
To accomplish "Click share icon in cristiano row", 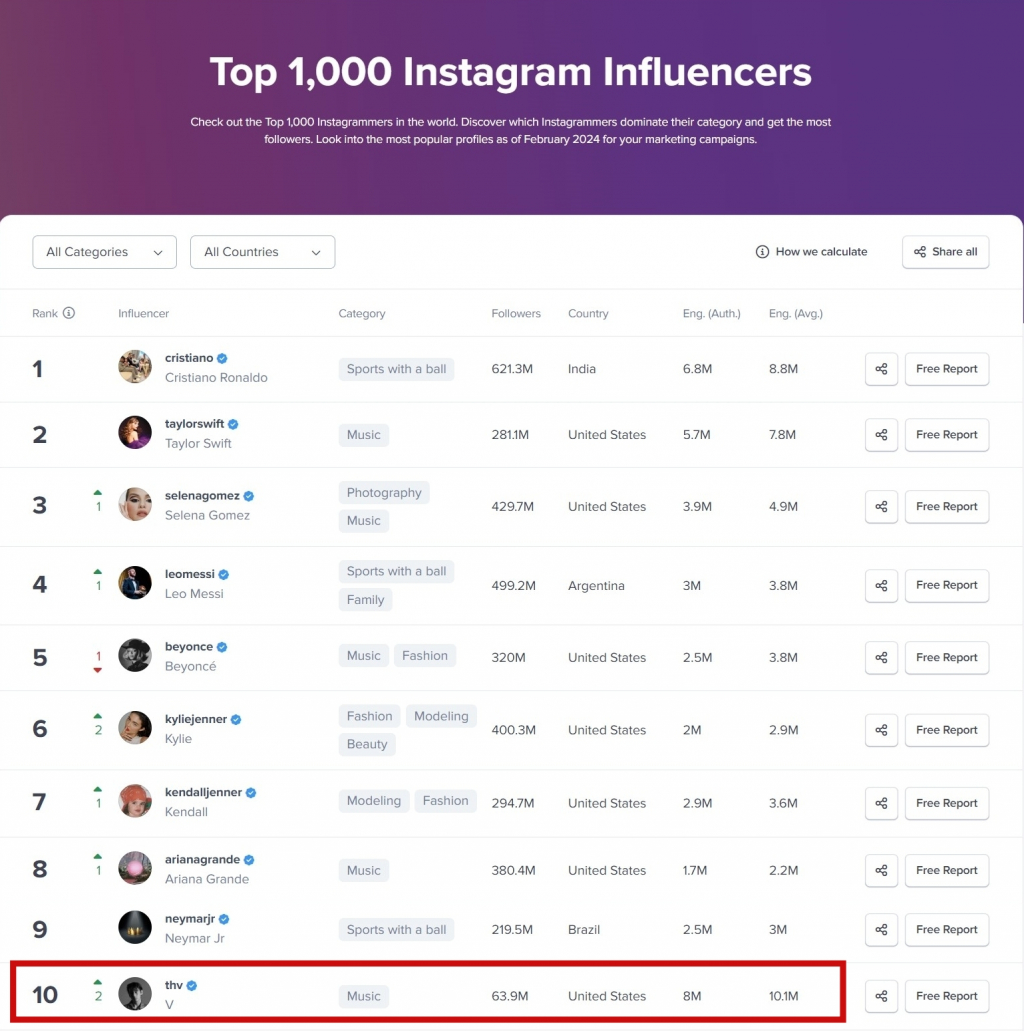I will coord(881,369).
